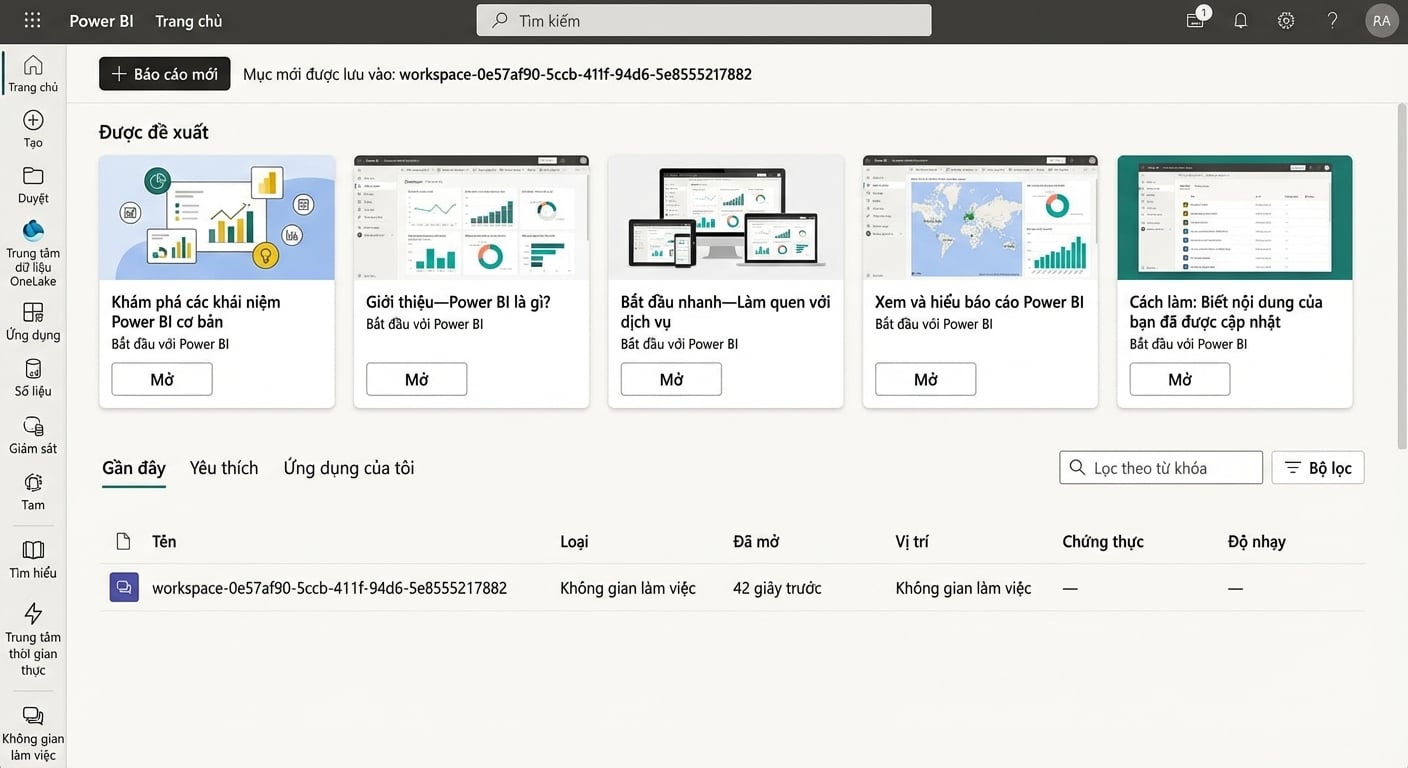Open the Tam sidebar icon
The width and height of the screenshot is (1408, 768).
pos(33,492)
